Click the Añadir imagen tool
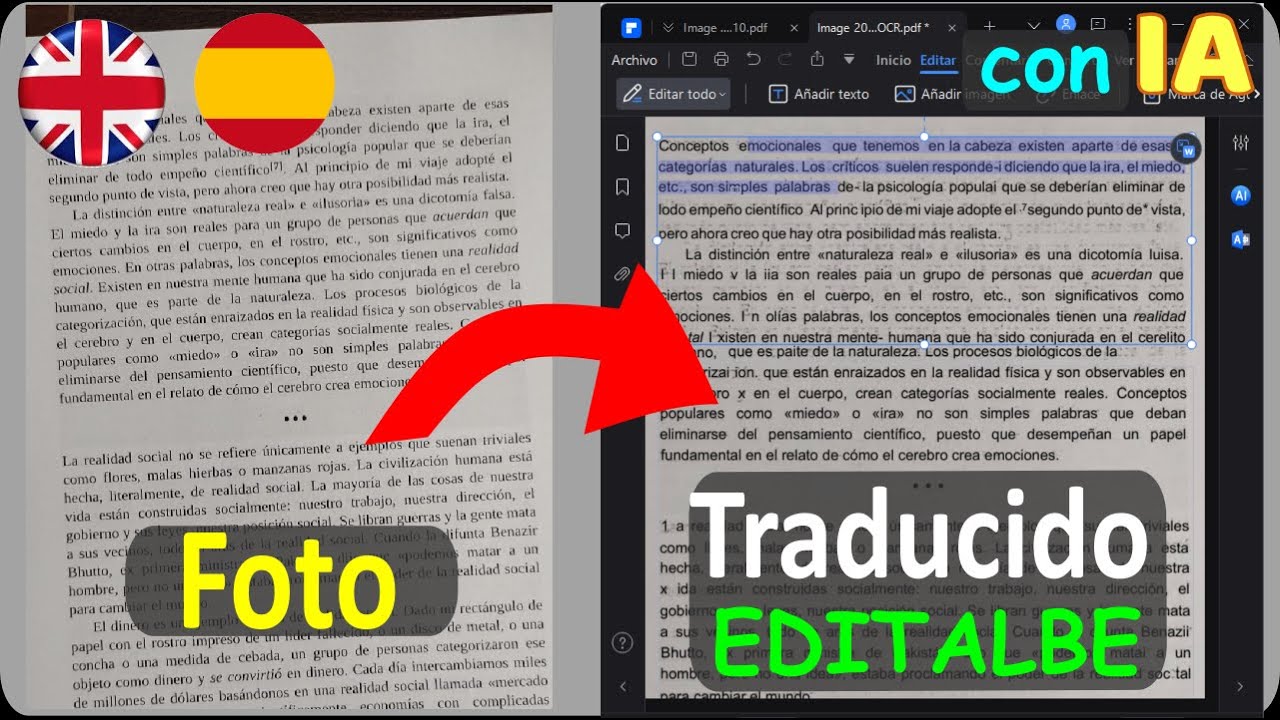 954,94
